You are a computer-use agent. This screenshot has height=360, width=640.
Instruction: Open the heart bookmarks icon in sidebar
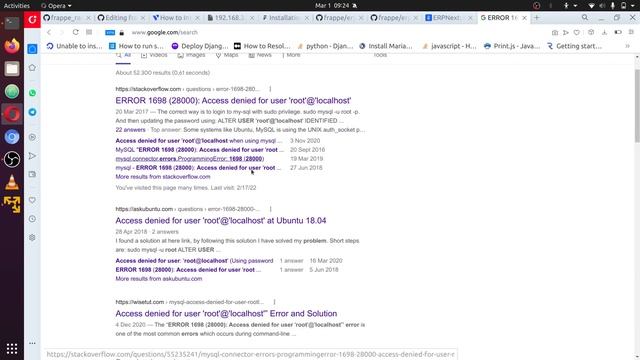pos(32,200)
